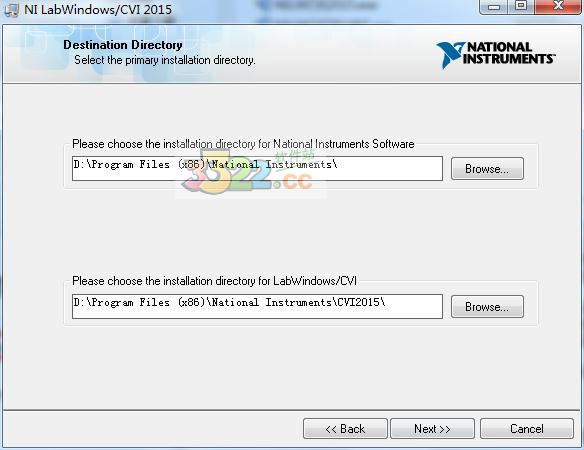The height and width of the screenshot is (450, 584).
Task: Click the National Instruments Software group label
Action: (243, 144)
